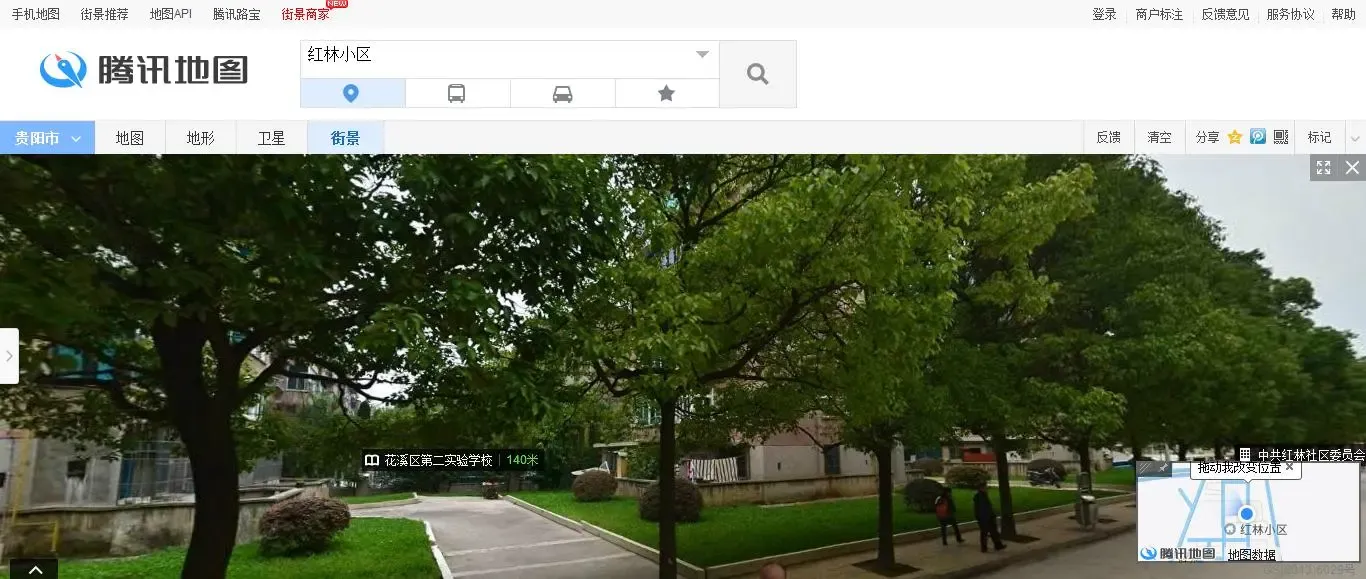Pin the mini map with pushpin icon
The height and width of the screenshot is (579, 1366).
(1162, 467)
